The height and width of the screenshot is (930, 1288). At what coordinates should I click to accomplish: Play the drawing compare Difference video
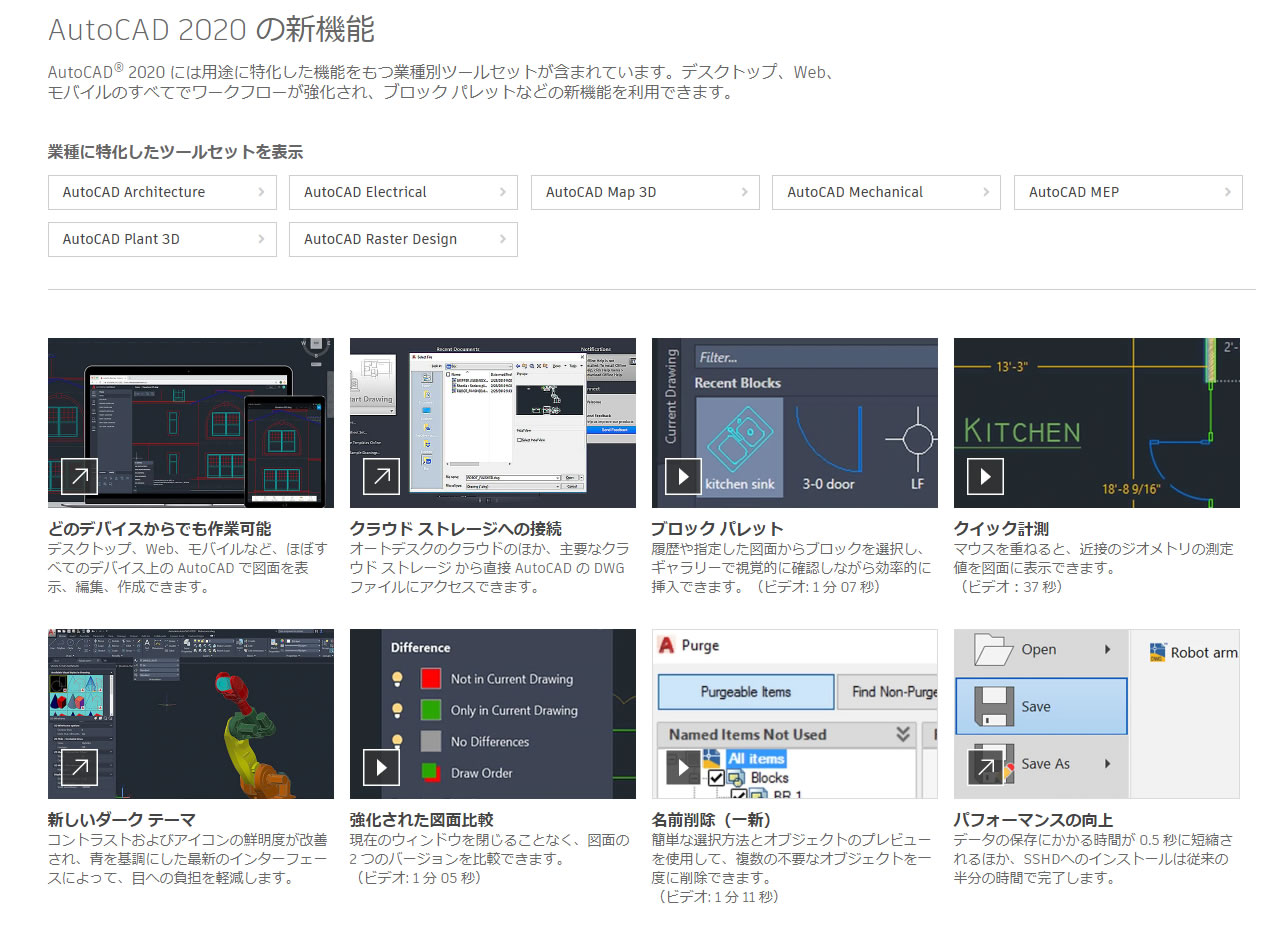[x=381, y=767]
